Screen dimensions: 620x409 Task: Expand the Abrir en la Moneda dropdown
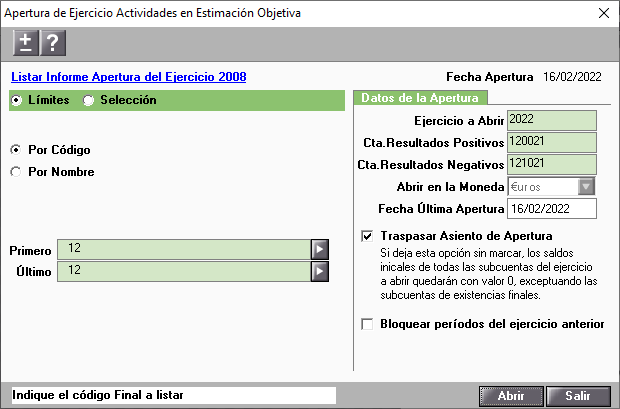586,187
